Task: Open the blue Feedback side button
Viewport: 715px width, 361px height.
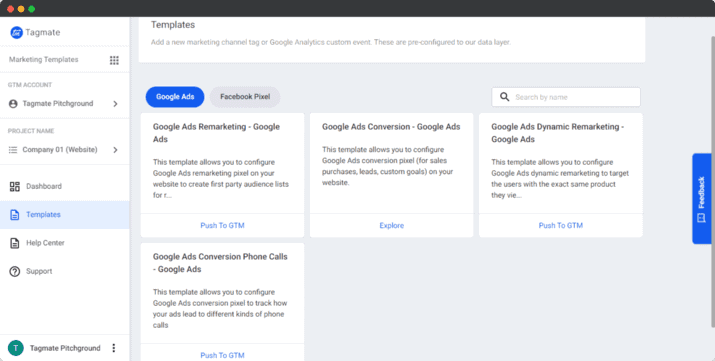Action: pos(701,199)
